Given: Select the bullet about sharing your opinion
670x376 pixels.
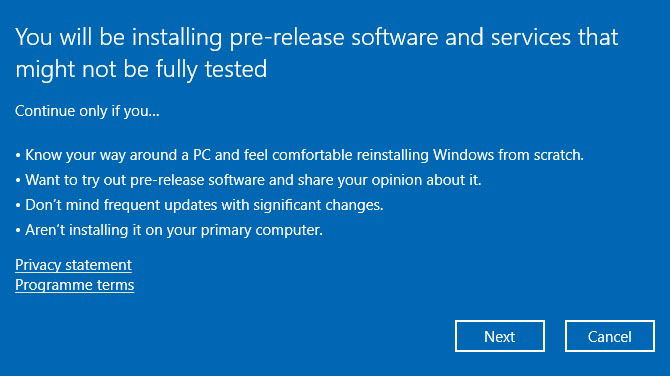Looking at the screenshot, I should coord(248,180).
